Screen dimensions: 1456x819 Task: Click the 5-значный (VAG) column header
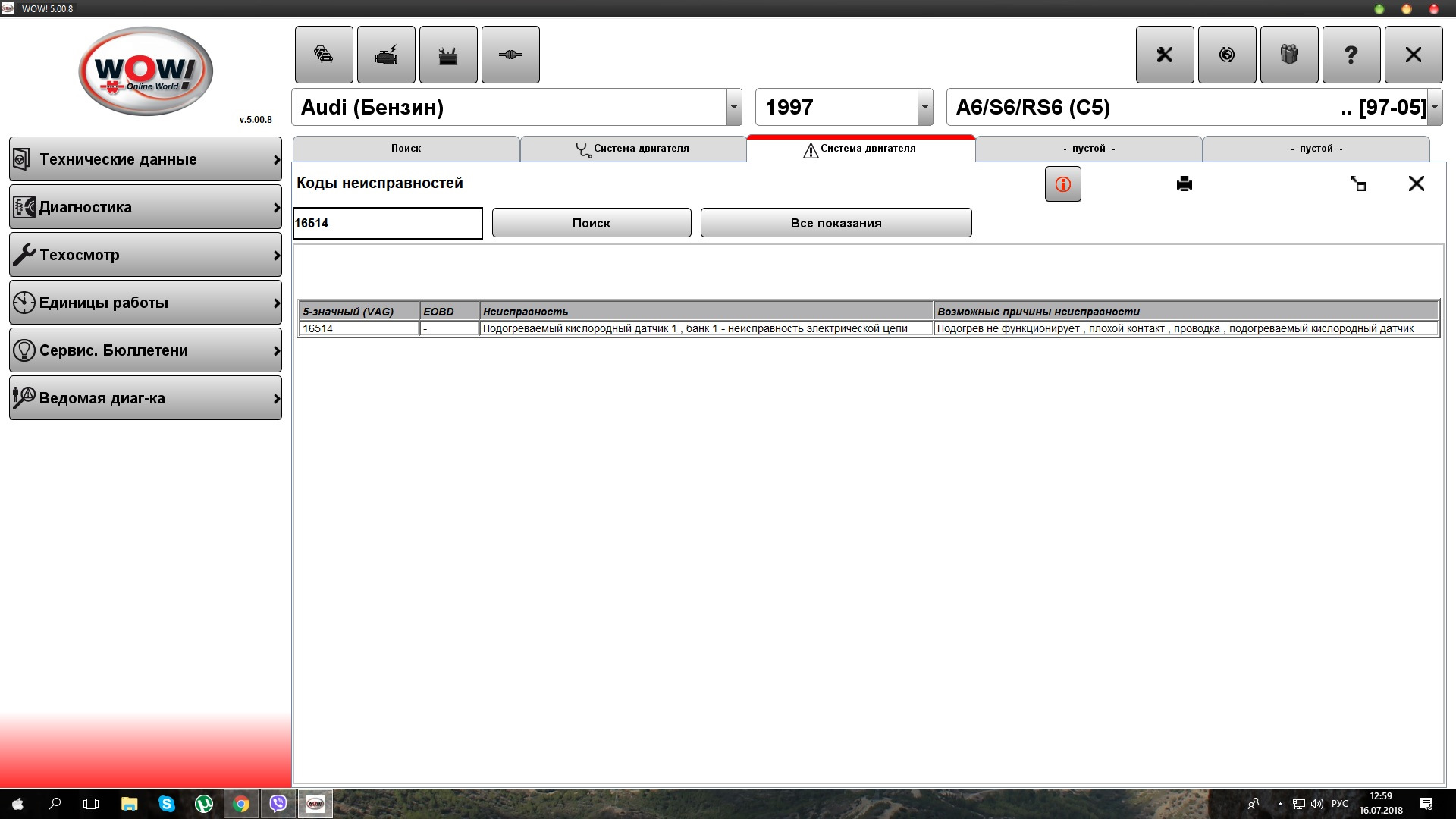359,312
